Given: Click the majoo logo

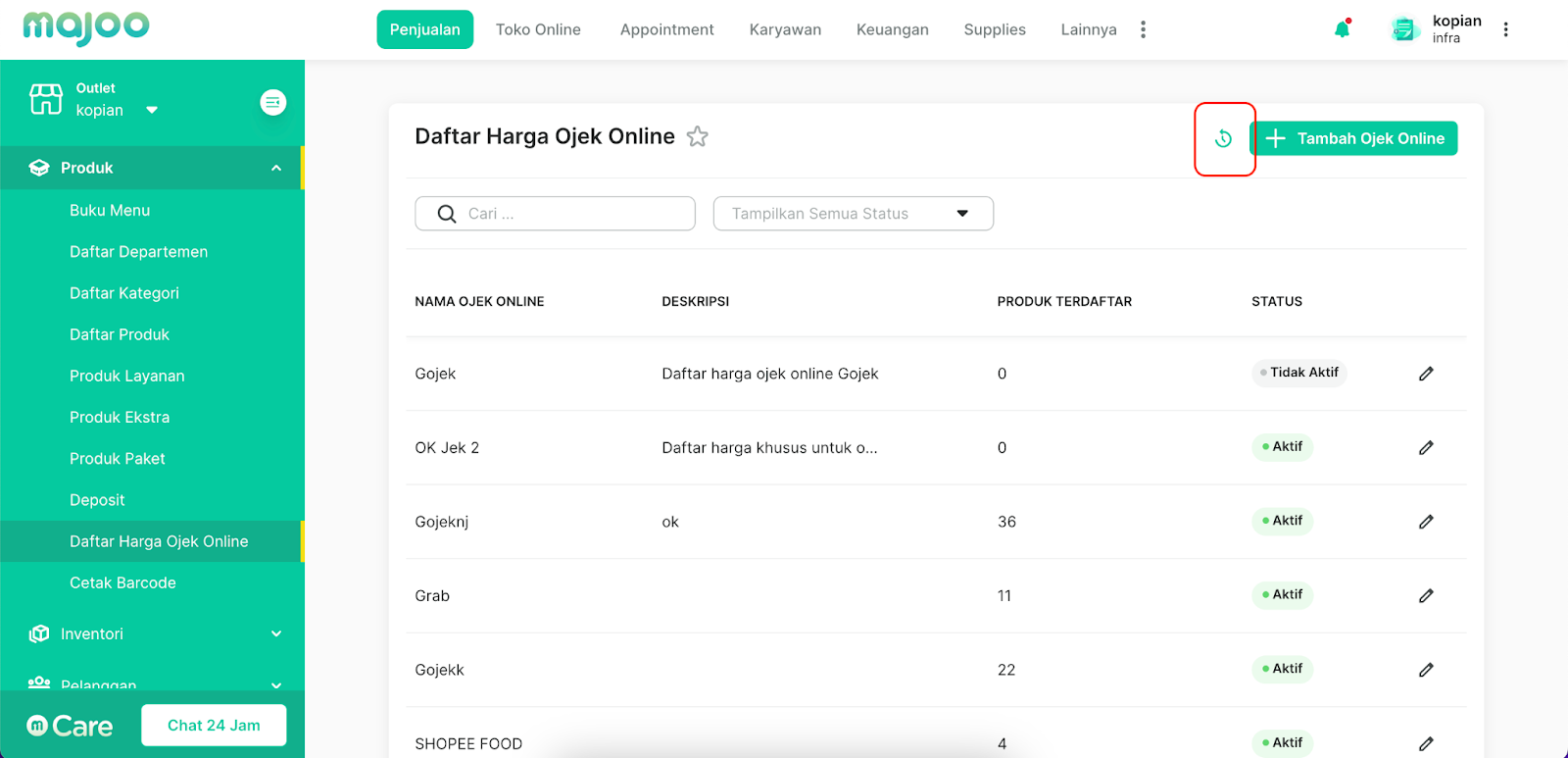Looking at the screenshot, I should pos(86,27).
